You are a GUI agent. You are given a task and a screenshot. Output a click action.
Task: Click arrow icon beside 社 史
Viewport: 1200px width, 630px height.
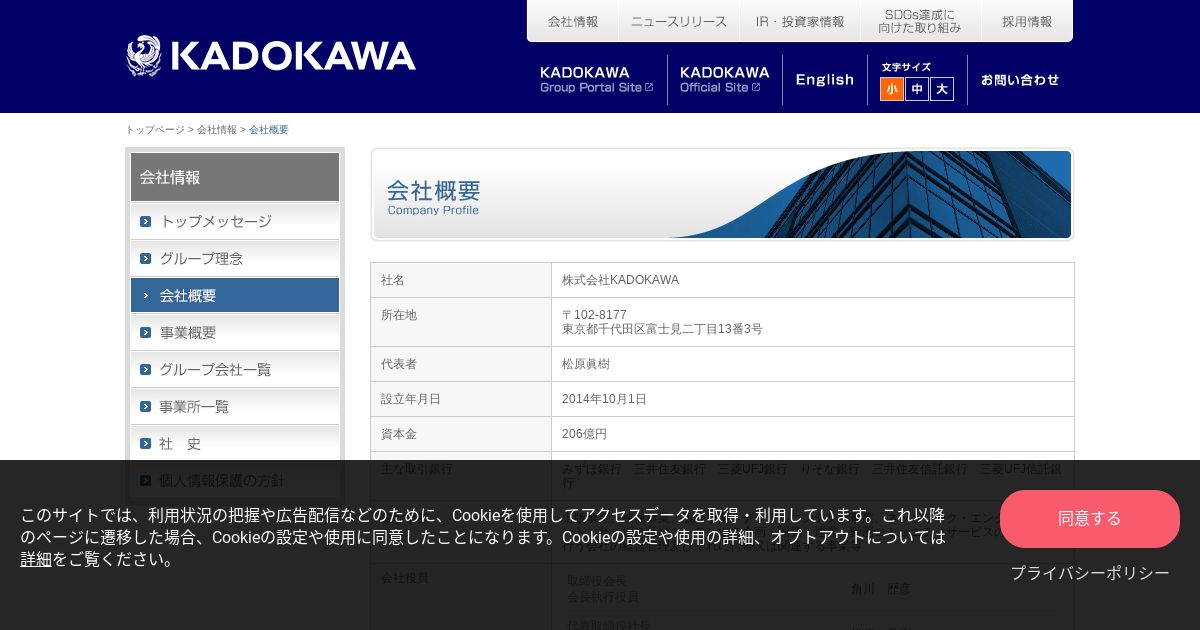[x=146, y=443]
